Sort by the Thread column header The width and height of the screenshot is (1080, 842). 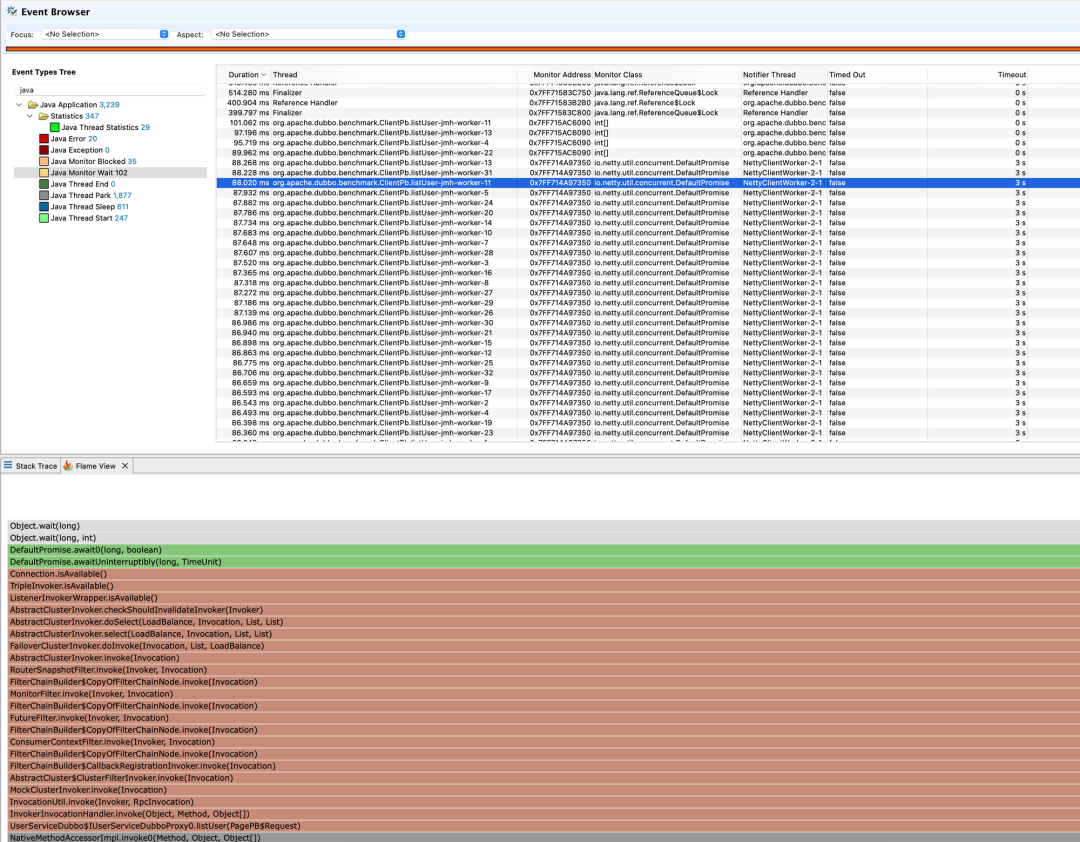tap(393, 74)
